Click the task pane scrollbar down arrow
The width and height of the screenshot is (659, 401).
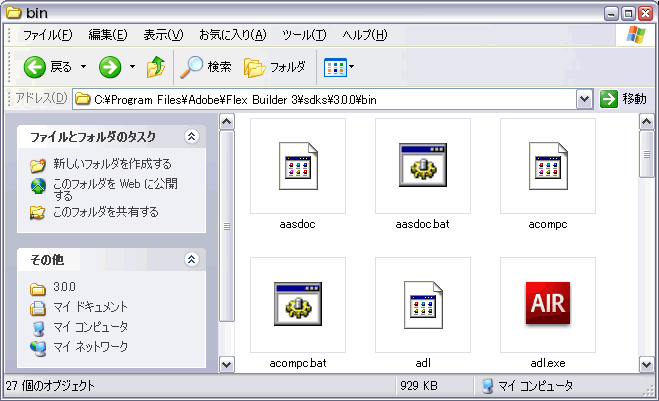(x=227, y=364)
